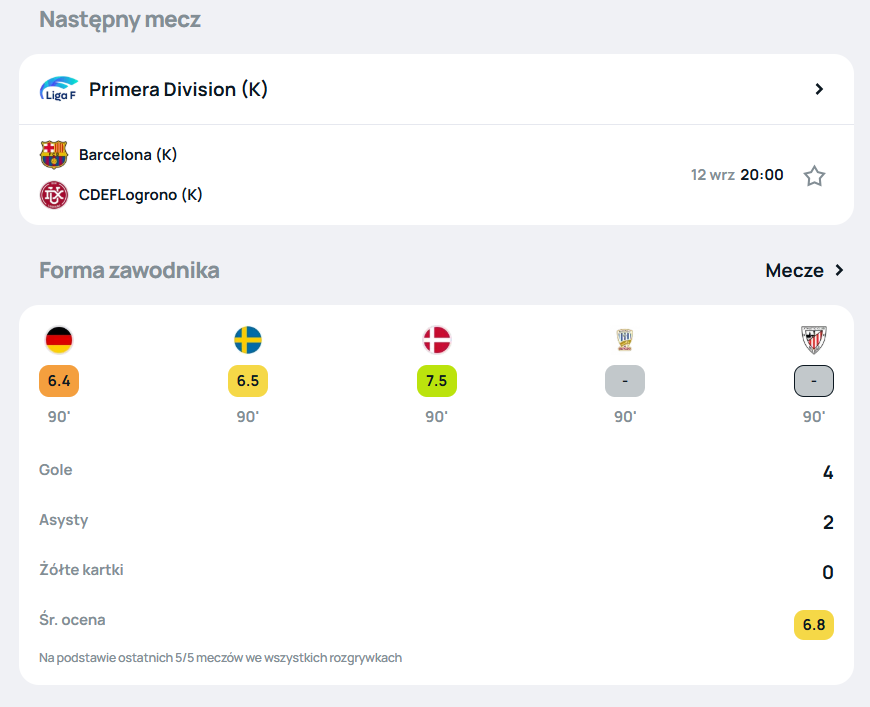The image size is (870, 707).
Task: Toggle the favorite star for the match
Action: 815,176
